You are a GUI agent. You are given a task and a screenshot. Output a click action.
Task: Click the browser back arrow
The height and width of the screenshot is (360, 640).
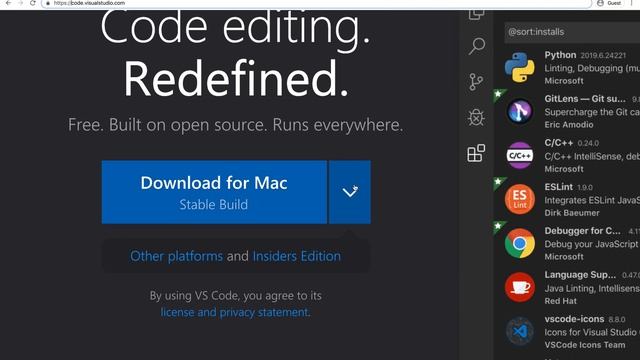click(8, 3)
